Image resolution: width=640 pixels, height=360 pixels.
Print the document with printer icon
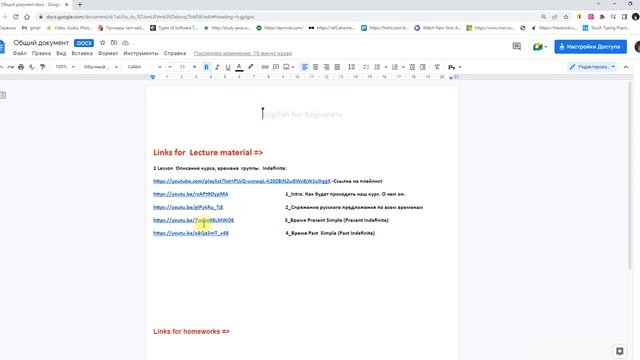[21, 67]
